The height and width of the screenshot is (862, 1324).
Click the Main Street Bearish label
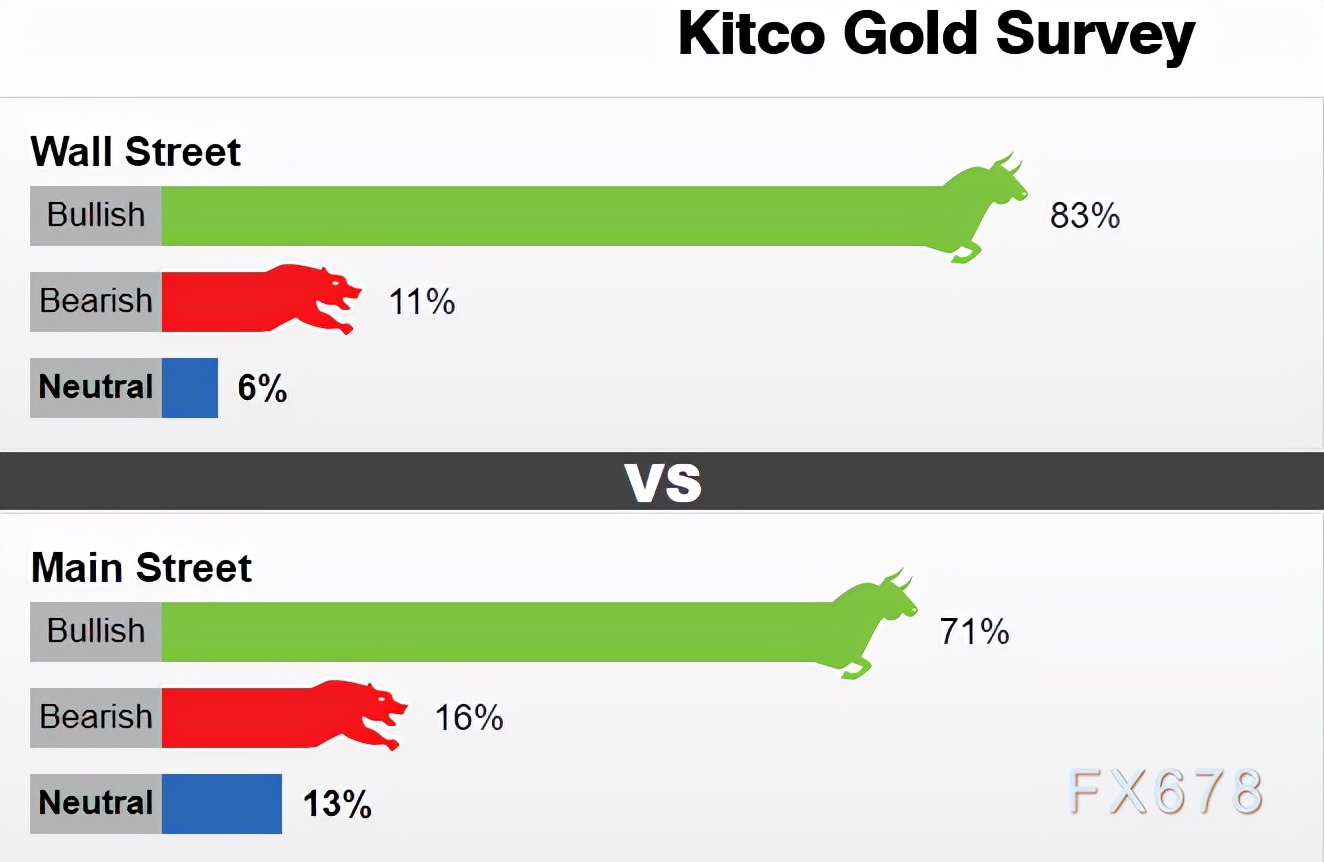click(96, 717)
